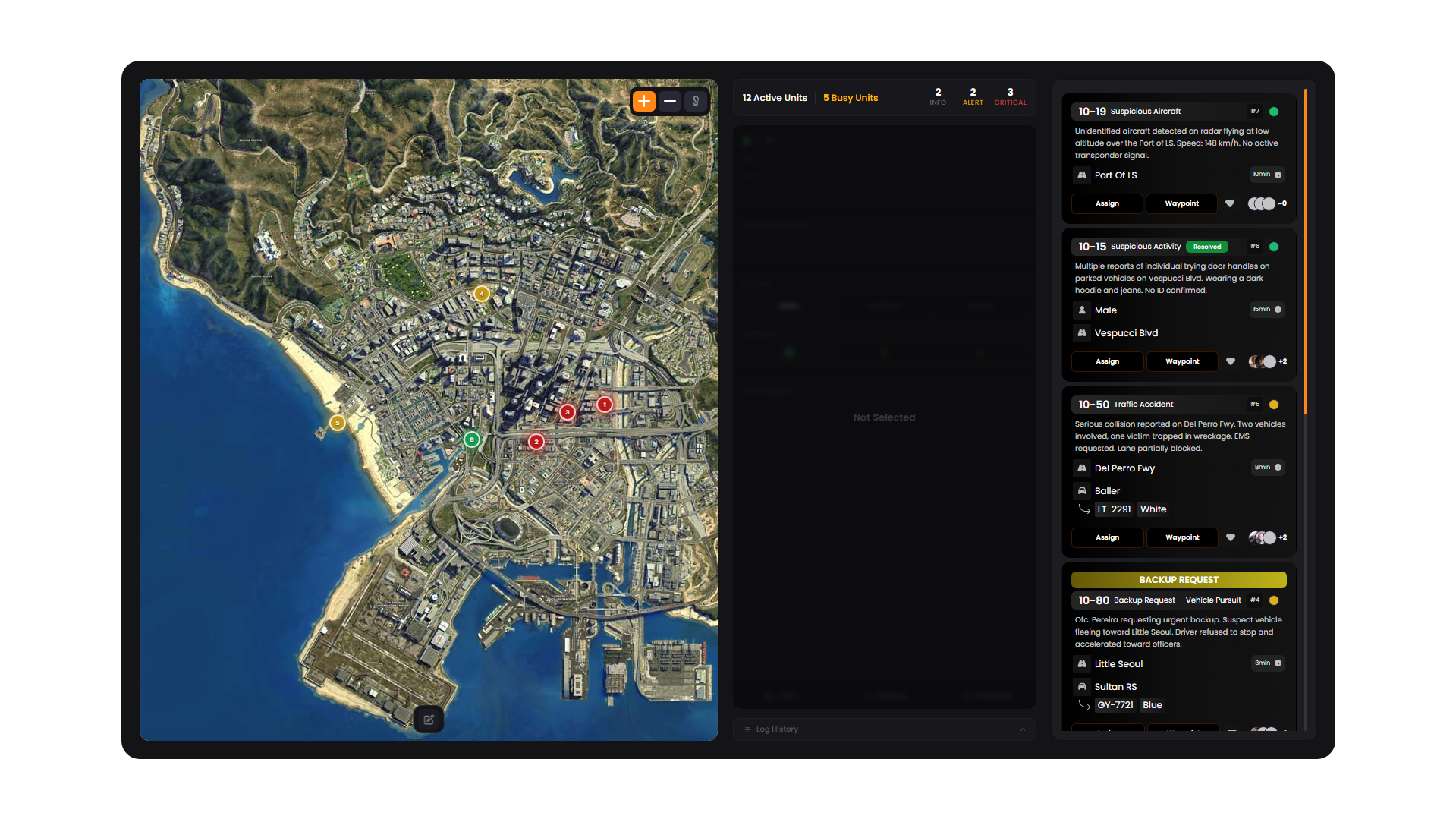This screenshot has height=819, width=1456.
Task: Filter calls by CRITICAL count
Action: click(x=1011, y=96)
